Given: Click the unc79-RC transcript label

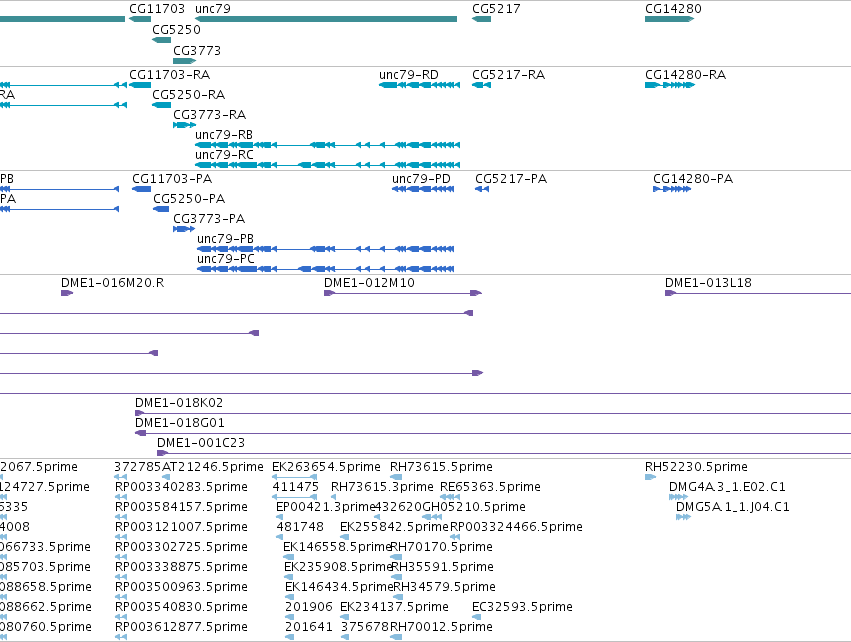Looking at the screenshot, I should pos(224,154).
